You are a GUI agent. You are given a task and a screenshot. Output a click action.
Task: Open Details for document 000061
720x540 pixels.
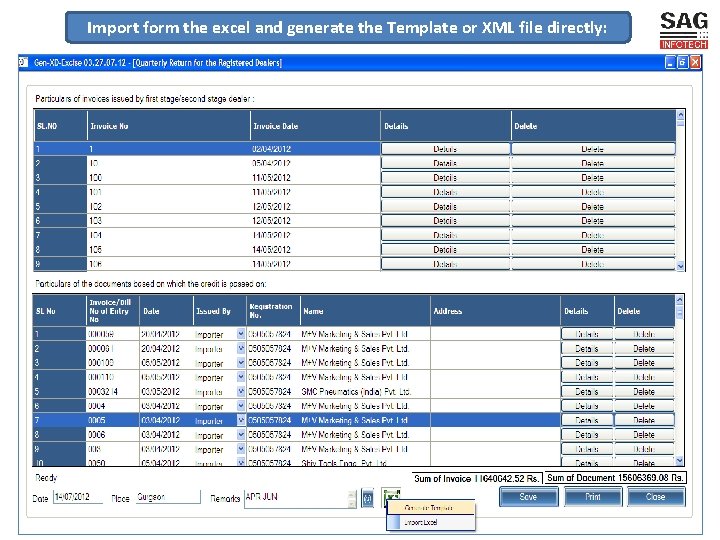click(587, 349)
